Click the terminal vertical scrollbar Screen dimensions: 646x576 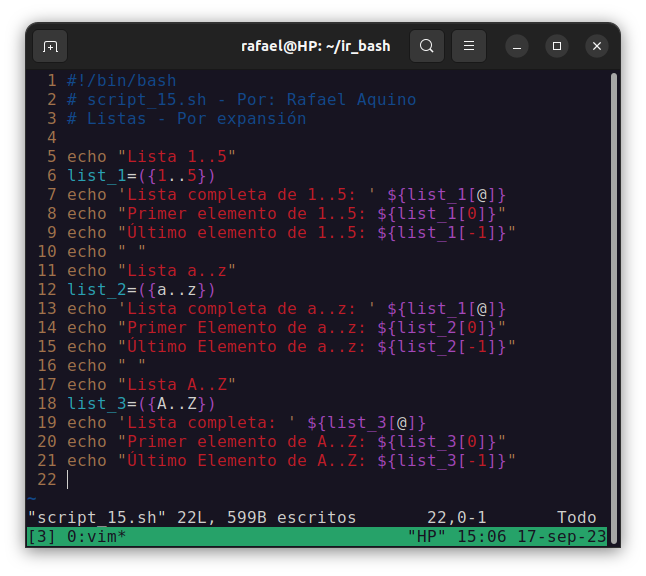(613, 307)
